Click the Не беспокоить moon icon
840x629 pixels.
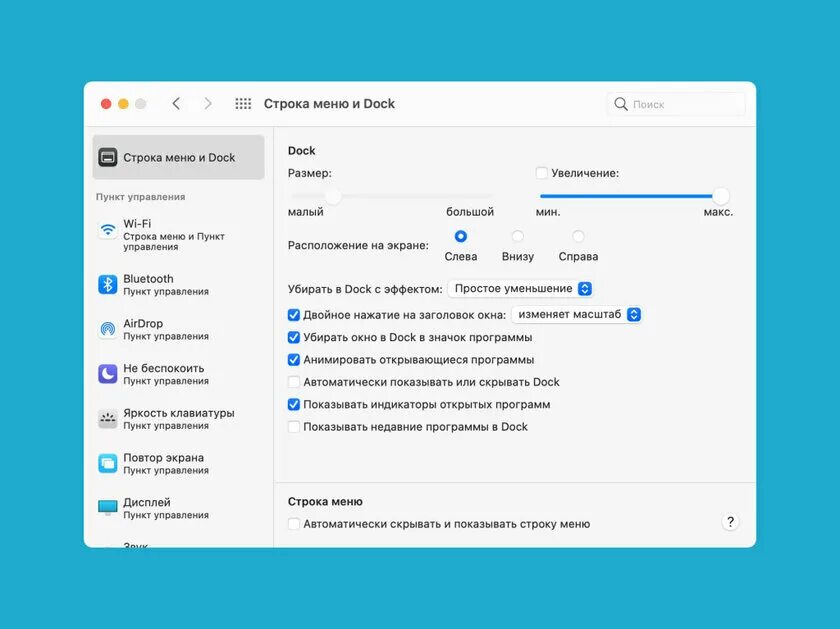coord(108,374)
